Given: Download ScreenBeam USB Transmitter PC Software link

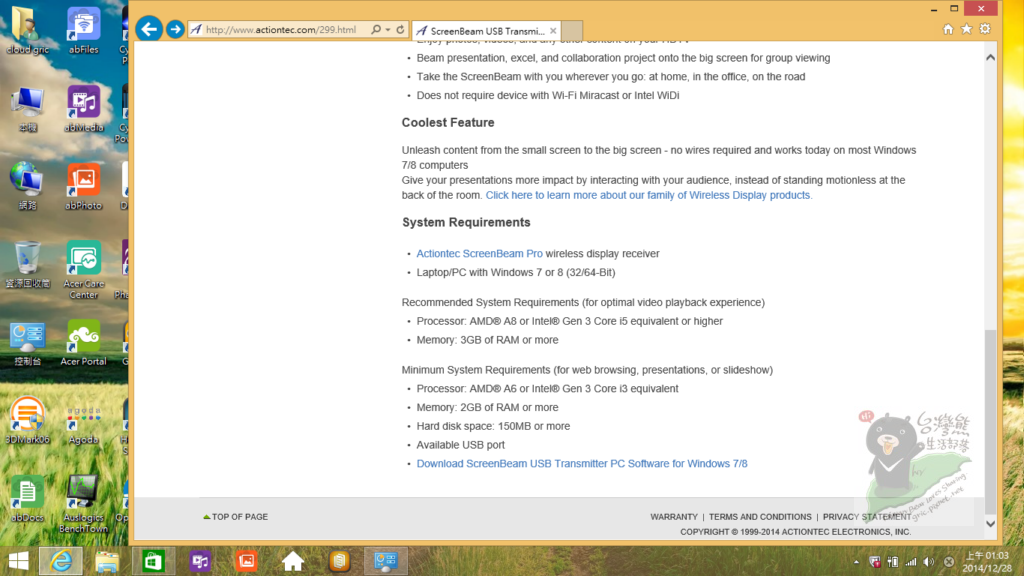Looking at the screenshot, I should tap(582, 464).
